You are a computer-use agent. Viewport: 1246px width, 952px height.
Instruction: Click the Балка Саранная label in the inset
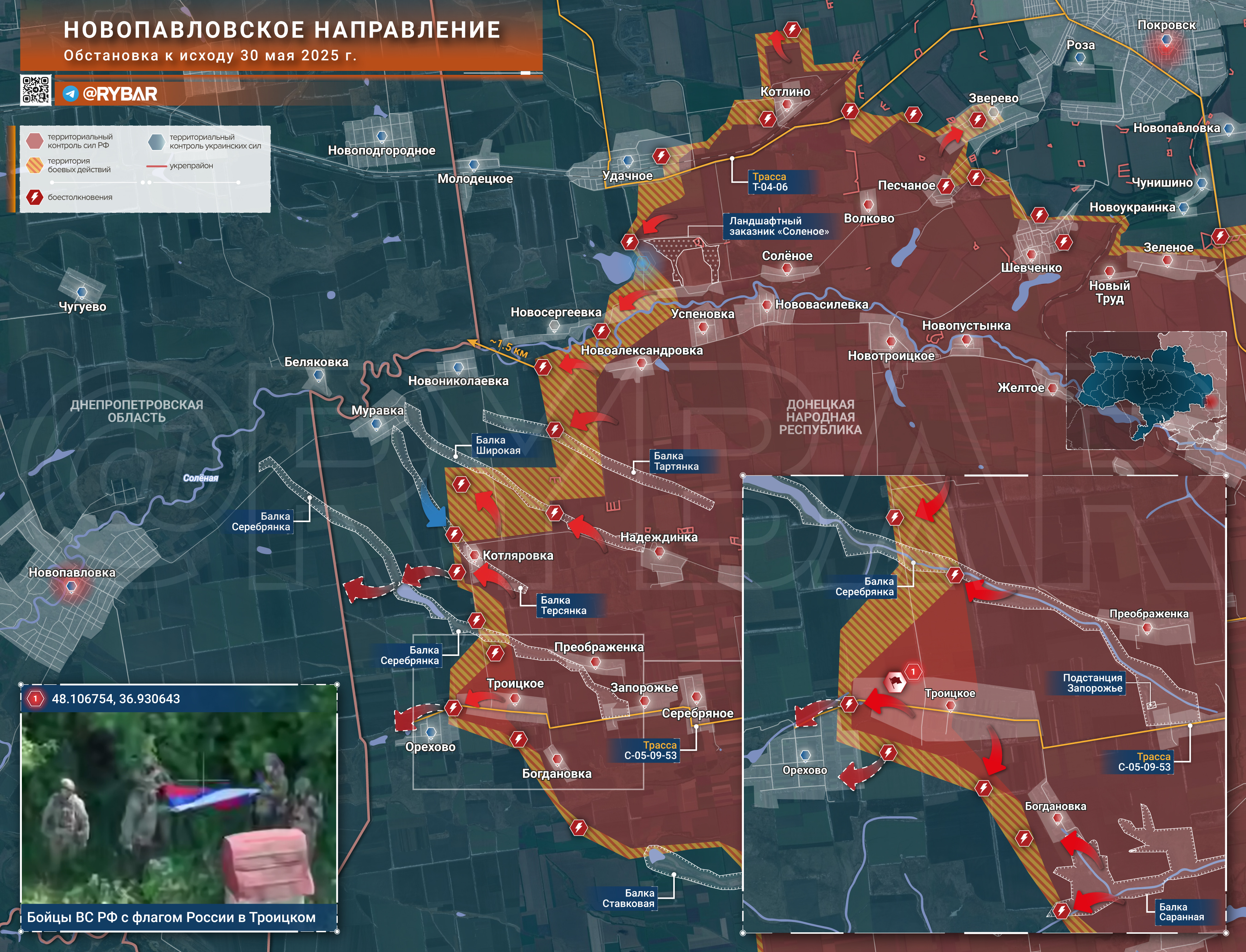point(1182,912)
